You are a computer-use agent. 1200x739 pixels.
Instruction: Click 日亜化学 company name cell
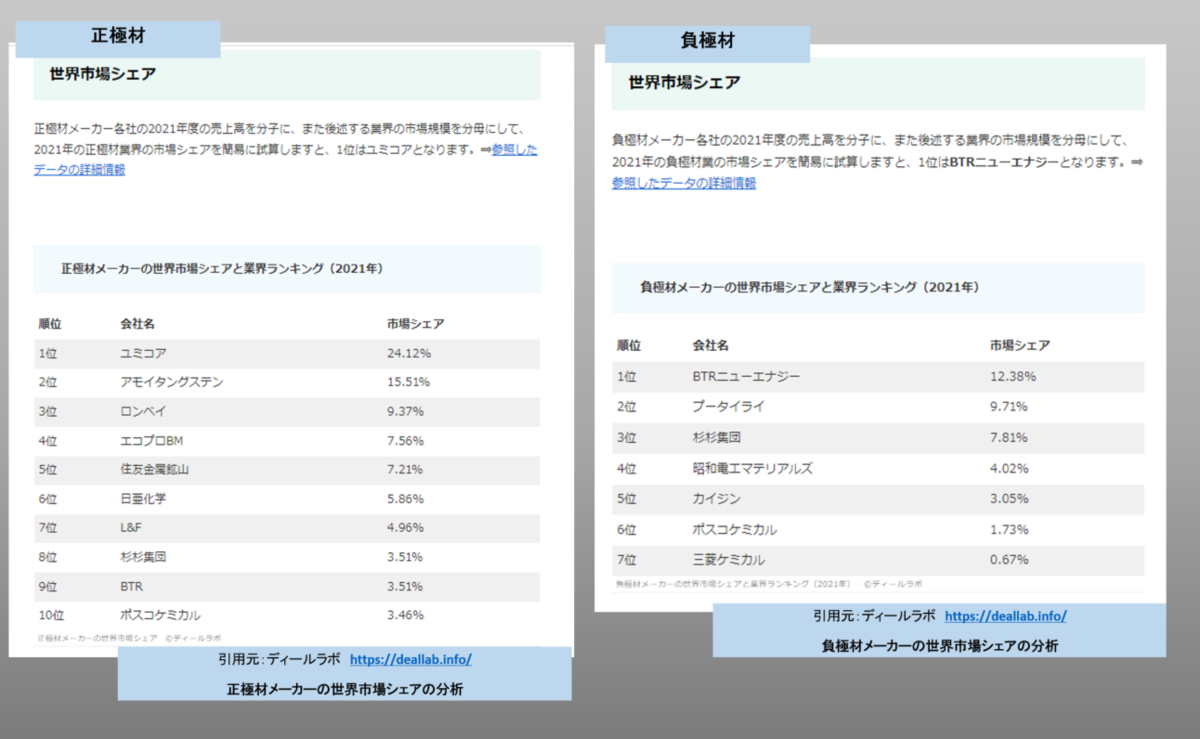(143, 498)
